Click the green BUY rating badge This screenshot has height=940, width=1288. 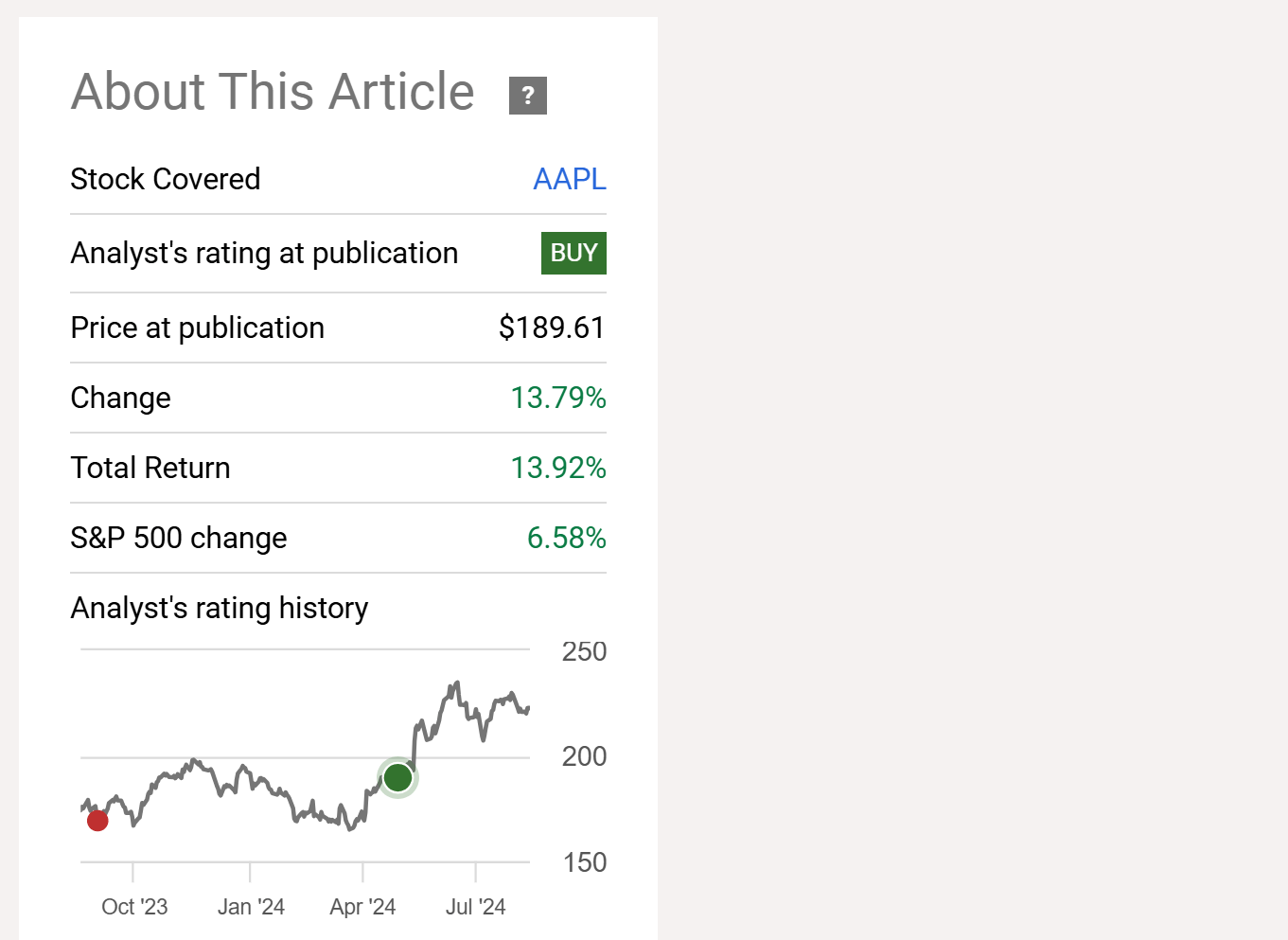point(573,254)
